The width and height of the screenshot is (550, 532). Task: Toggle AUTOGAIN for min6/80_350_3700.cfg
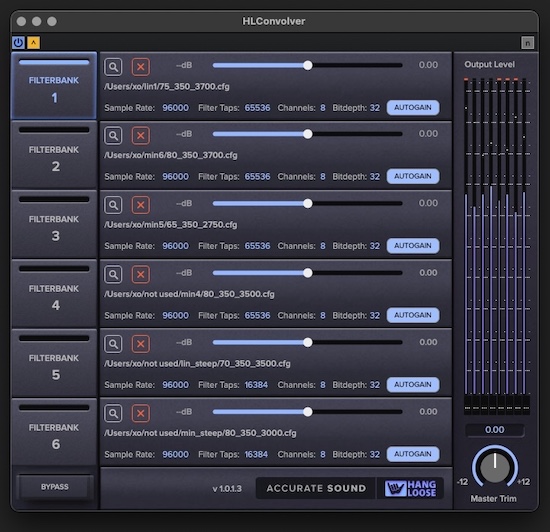413,176
